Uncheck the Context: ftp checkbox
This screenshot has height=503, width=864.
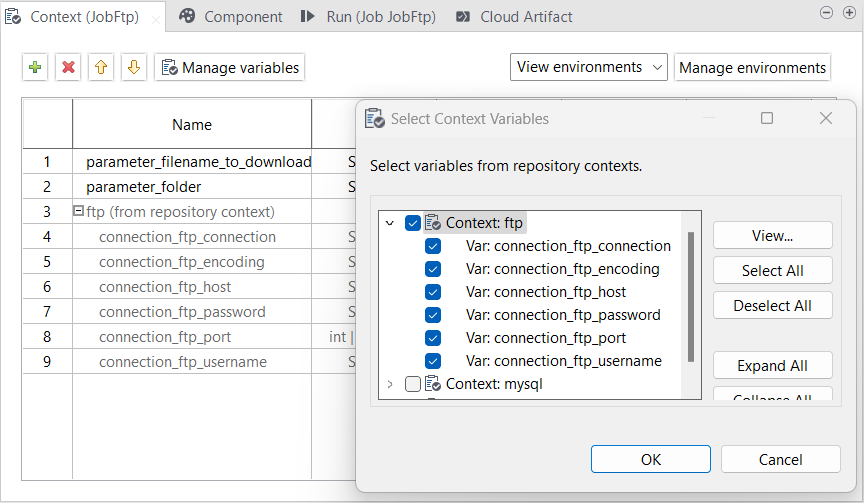[x=413, y=223]
